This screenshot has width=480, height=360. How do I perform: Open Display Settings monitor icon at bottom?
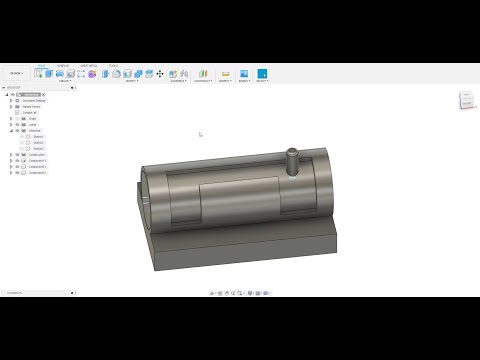pyautogui.click(x=250, y=293)
